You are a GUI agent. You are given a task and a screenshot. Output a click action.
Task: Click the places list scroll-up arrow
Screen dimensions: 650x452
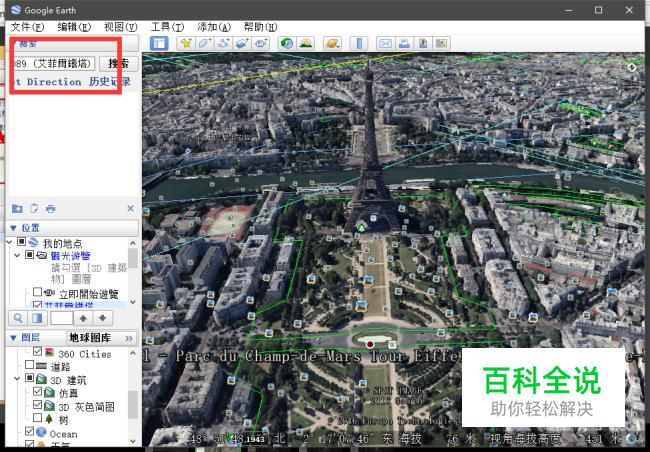click(133, 243)
